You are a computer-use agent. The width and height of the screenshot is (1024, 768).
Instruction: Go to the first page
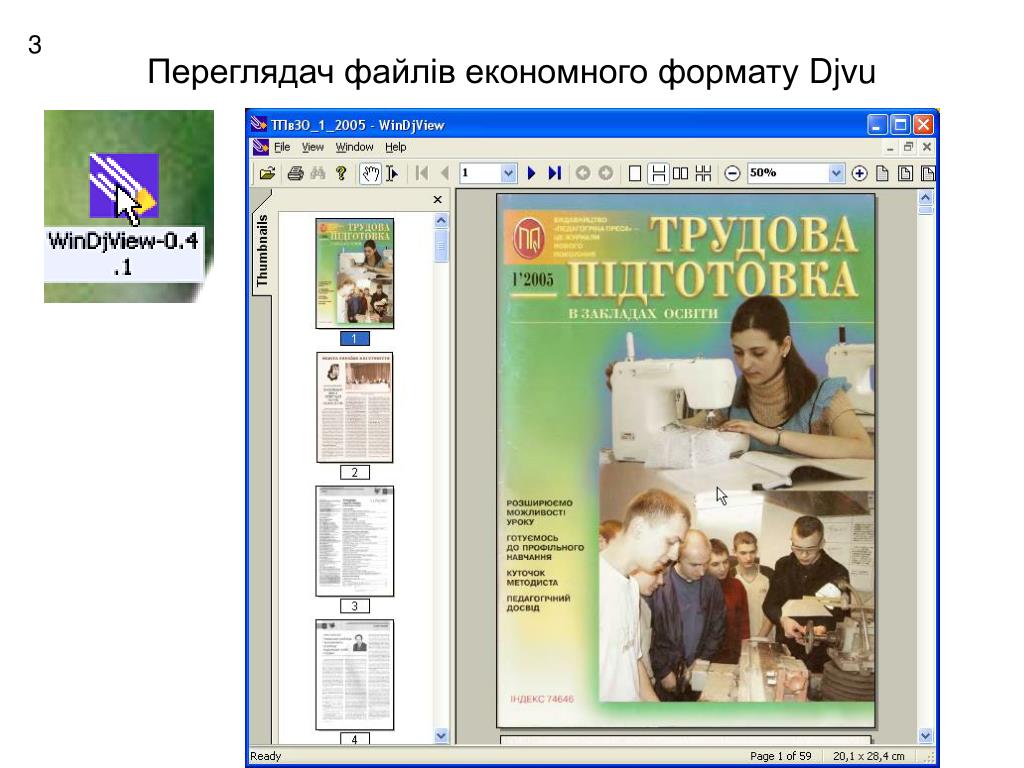(422, 173)
